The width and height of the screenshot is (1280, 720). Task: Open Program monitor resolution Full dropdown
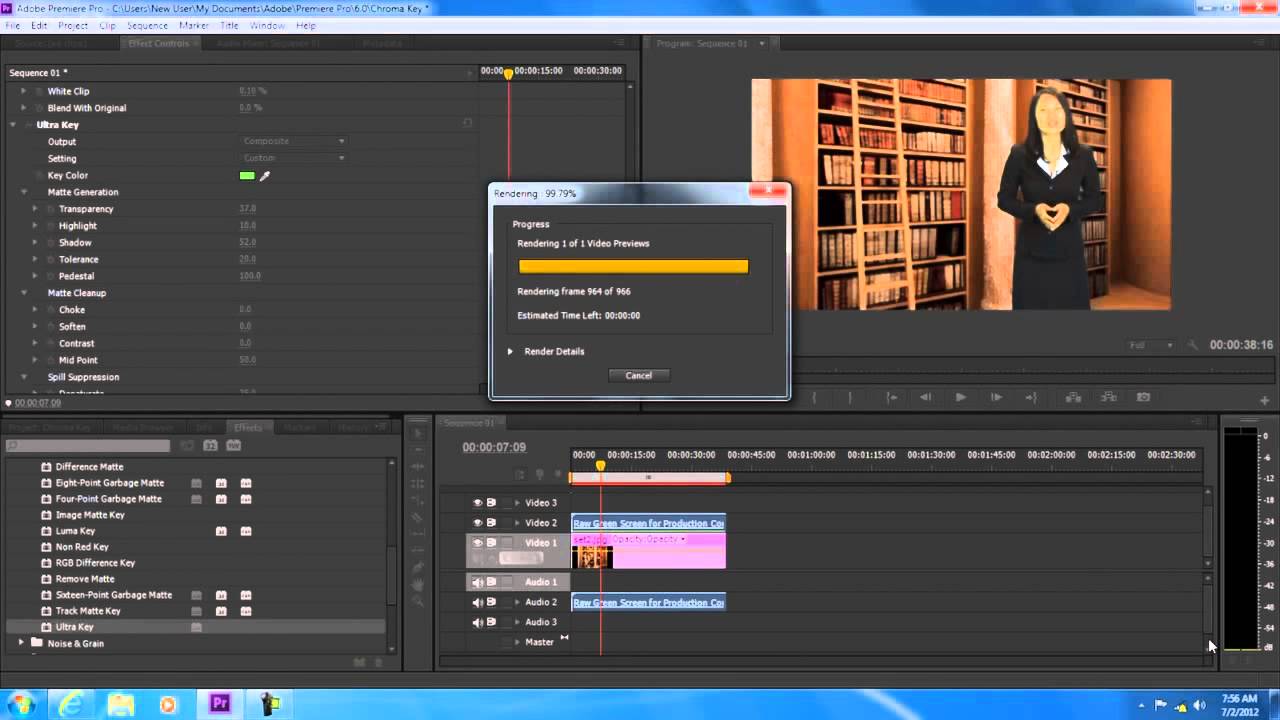point(1151,345)
